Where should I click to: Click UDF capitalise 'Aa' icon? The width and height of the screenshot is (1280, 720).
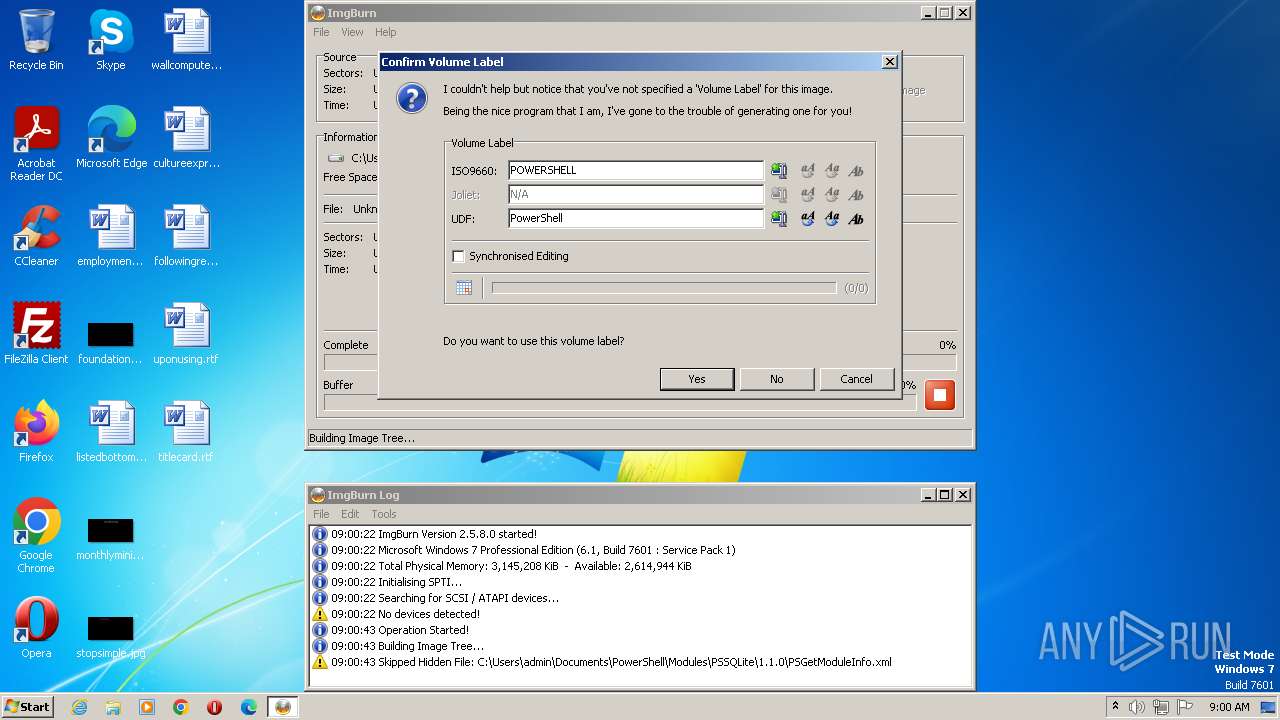[x=831, y=219]
